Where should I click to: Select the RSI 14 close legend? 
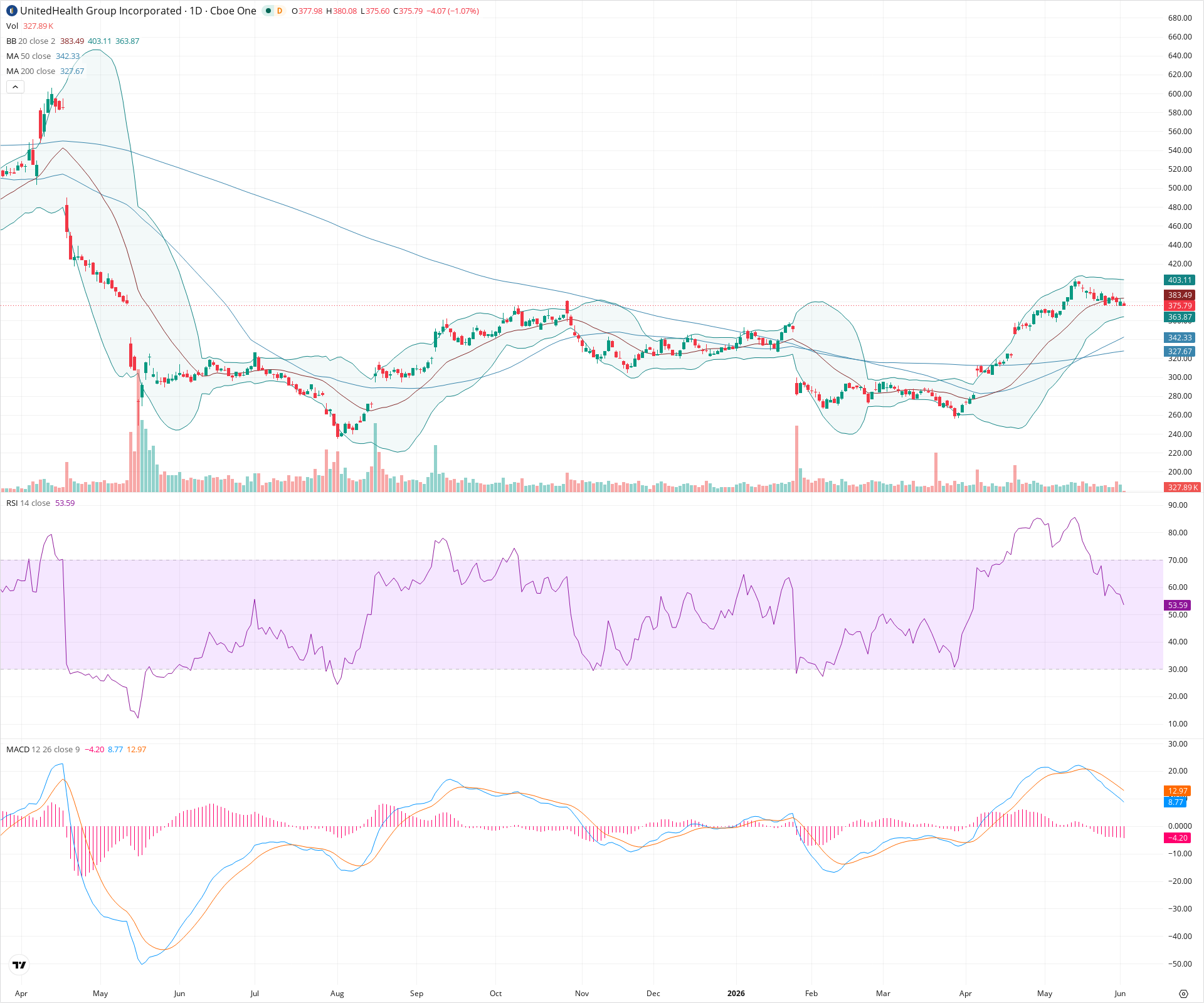click(x=28, y=503)
